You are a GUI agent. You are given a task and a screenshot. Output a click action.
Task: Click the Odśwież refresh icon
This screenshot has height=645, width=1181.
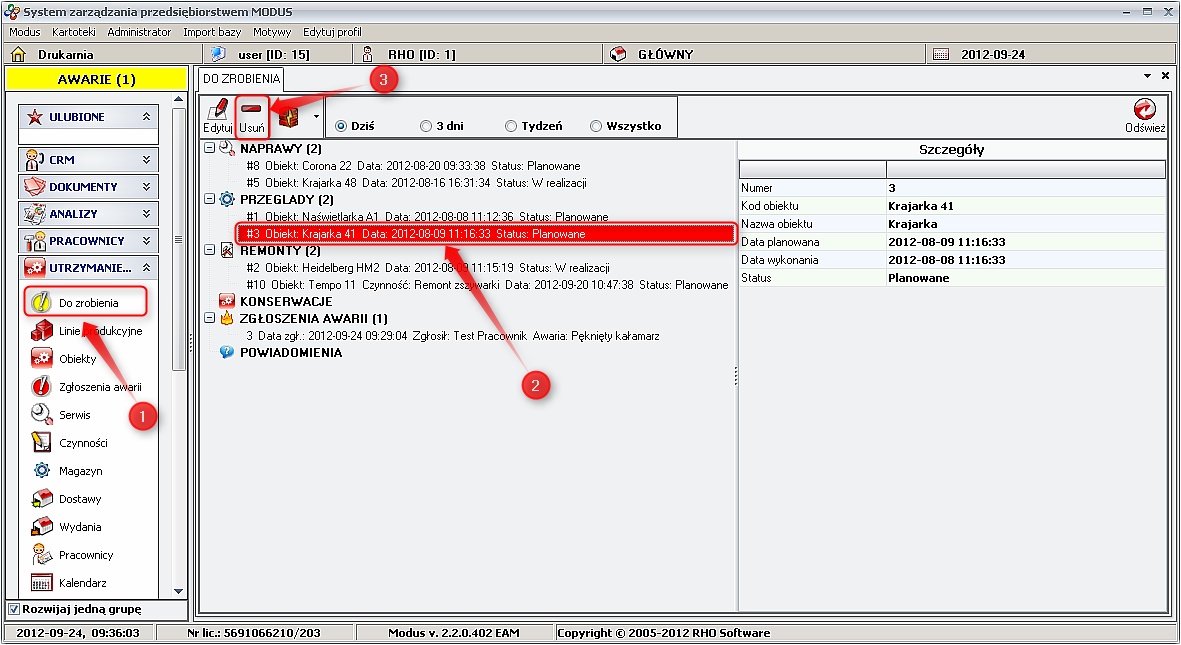(x=1145, y=109)
